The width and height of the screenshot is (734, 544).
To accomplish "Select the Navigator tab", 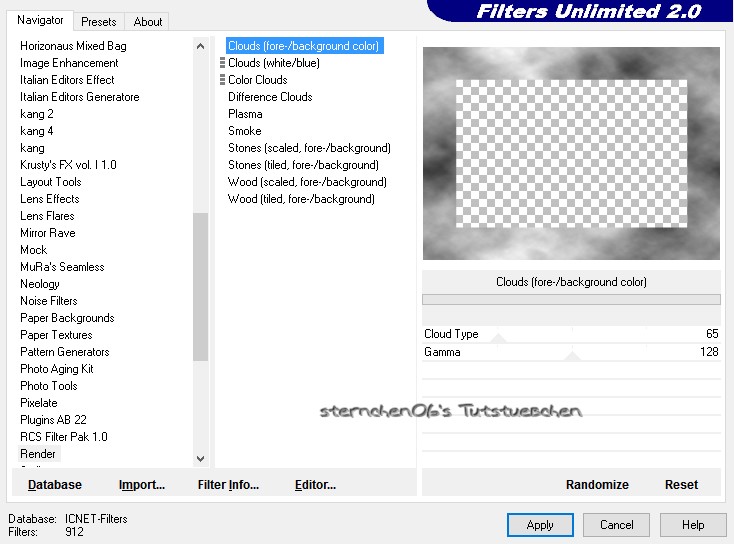I will click(40, 20).
